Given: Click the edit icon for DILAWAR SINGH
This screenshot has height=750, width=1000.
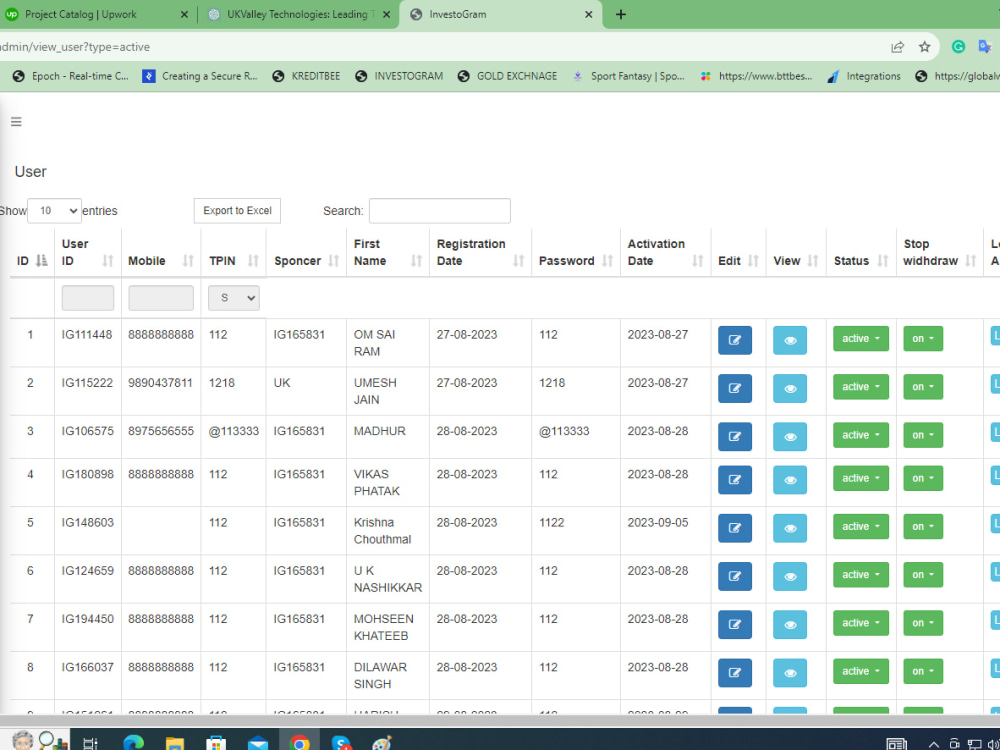Looking at the screenshot, I should point(734,672).
